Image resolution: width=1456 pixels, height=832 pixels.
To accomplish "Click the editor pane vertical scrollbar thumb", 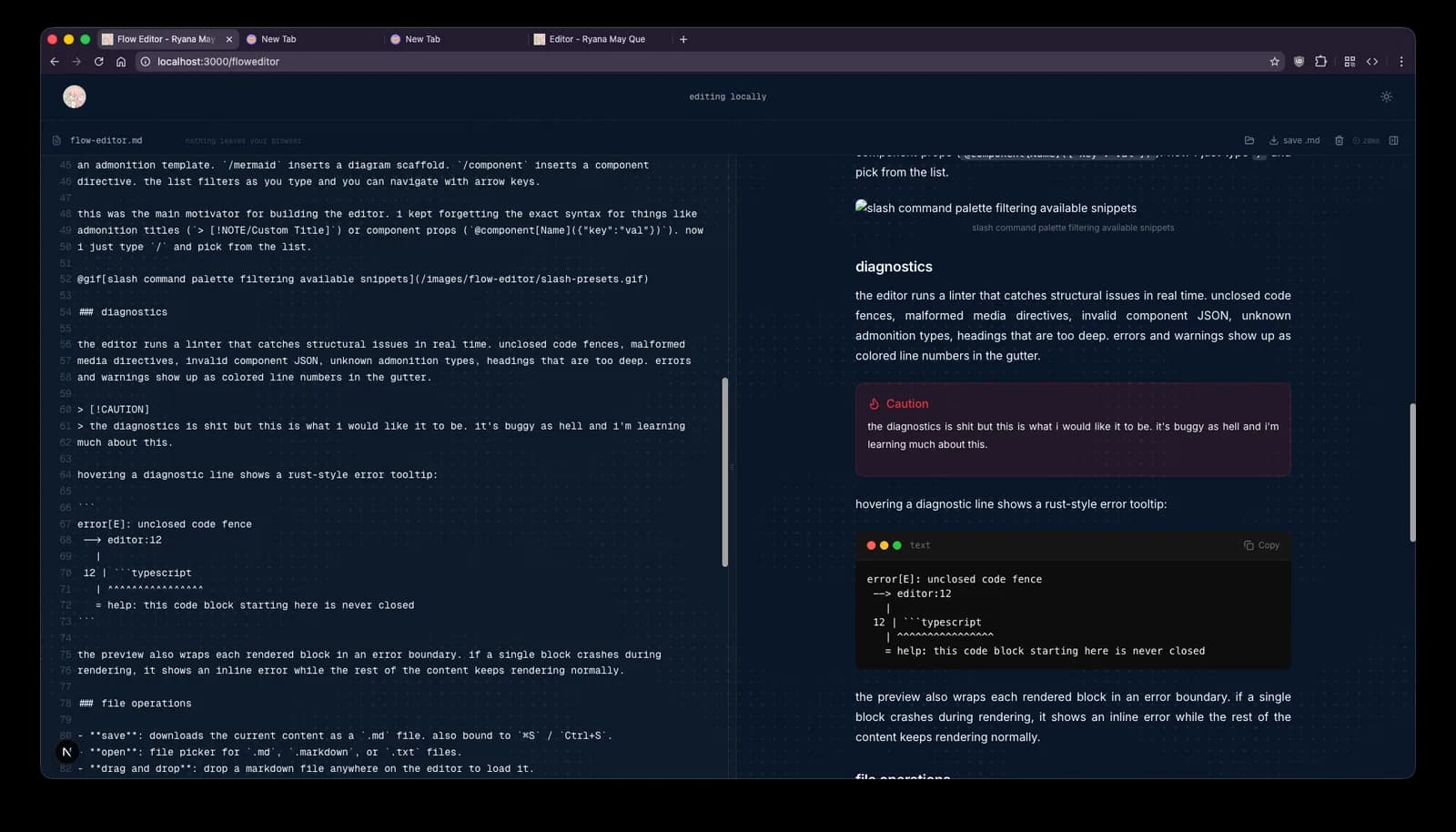I will pyautogui.click(x=725, y=472).
